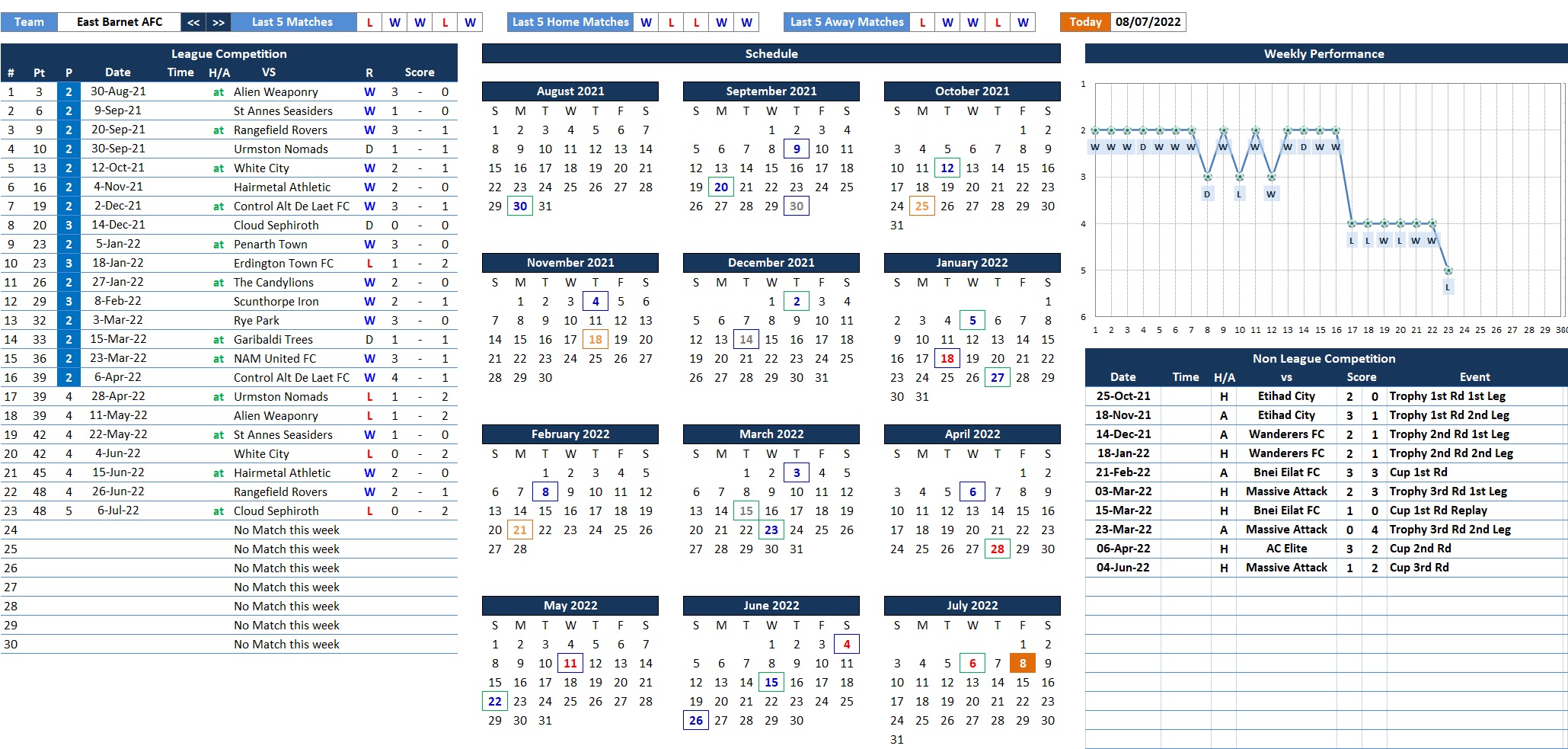Select the November 2021 month header
The image size is (1568, 749).
[x=570, y=263]
